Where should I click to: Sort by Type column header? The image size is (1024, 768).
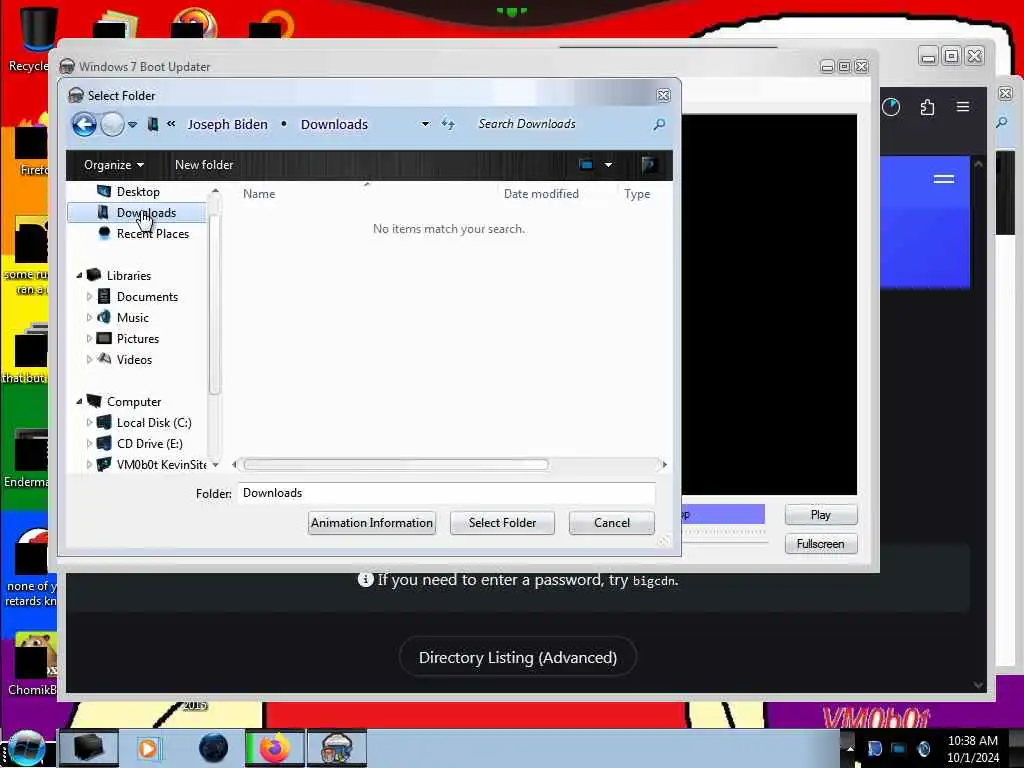pos(637,194)
